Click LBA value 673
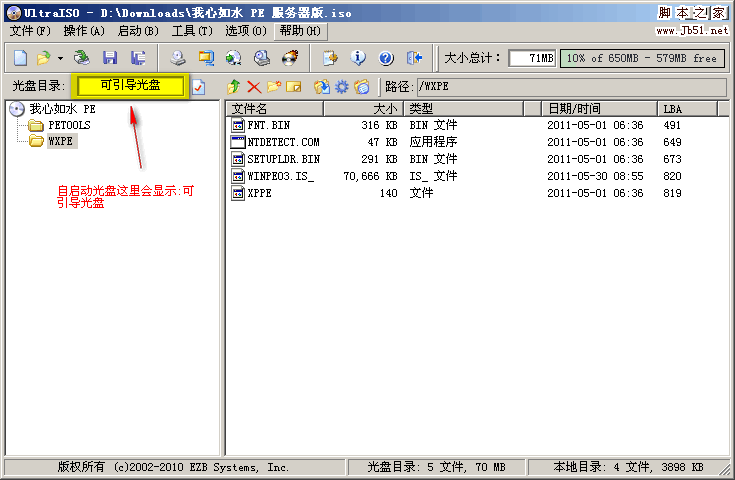The image size is (735, 480). (672, 159)
